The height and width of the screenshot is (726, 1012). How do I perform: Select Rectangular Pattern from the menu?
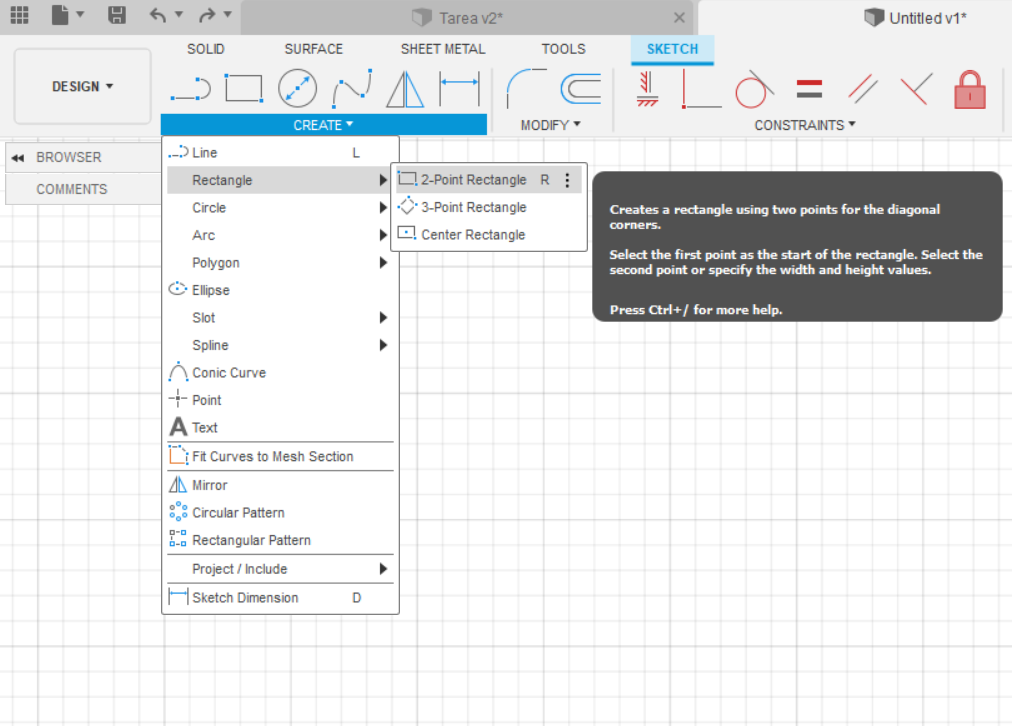pos(280,540)
